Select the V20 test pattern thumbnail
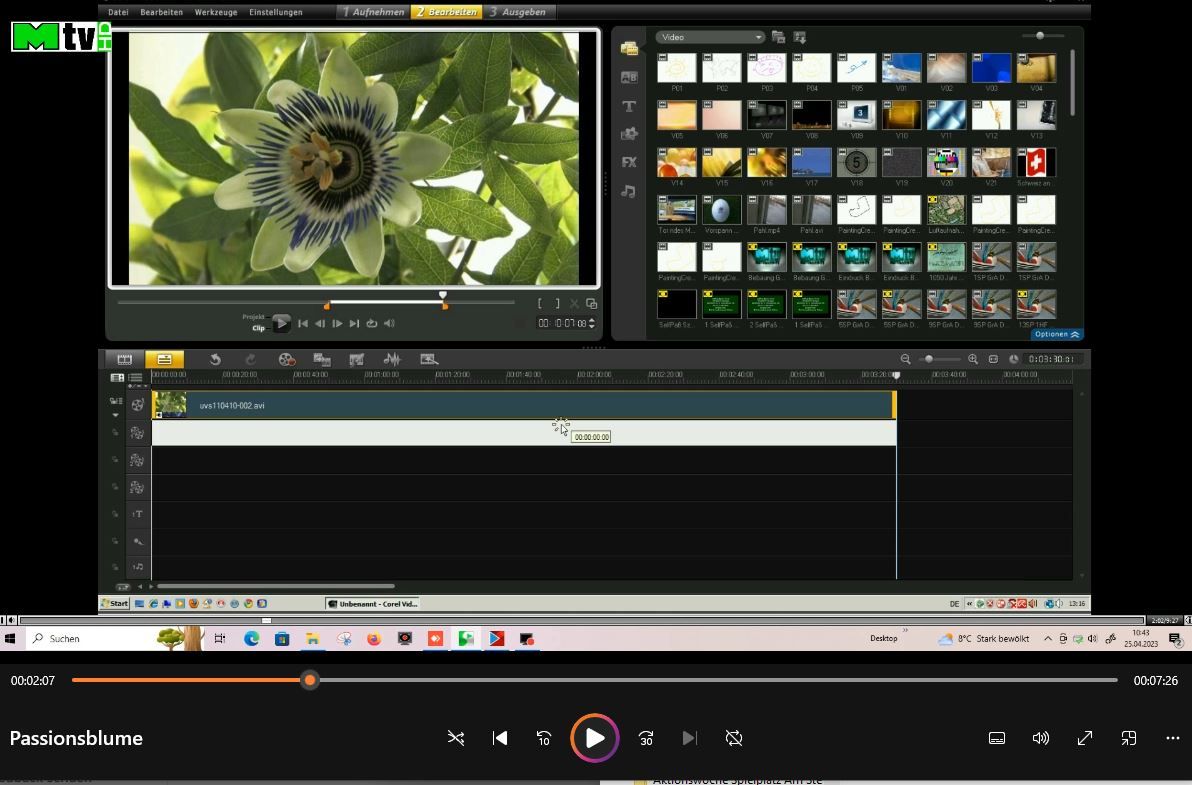This screenshot has height=785, width=1192. (946, 163)
